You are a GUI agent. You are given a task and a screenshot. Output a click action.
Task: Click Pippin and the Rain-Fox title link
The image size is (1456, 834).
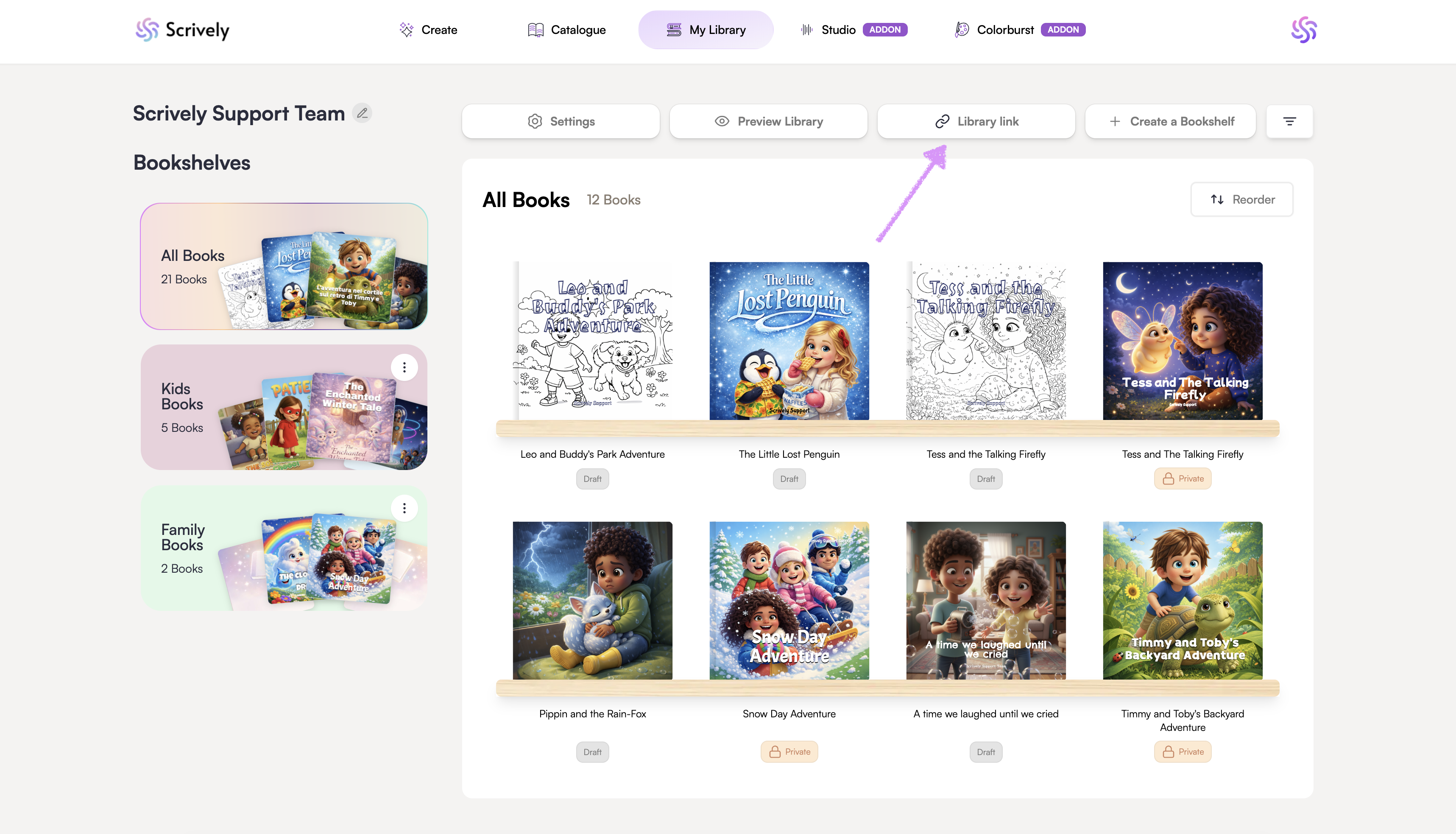click(x=592, y=714)
